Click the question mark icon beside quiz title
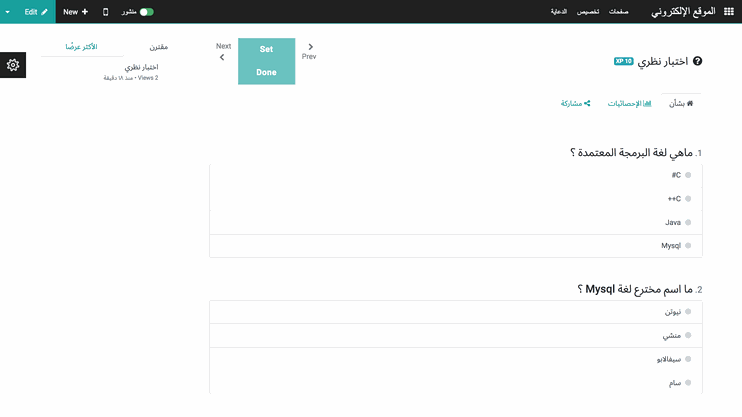The height and width of the screenshot is (417, 742). tap(697, 61)
